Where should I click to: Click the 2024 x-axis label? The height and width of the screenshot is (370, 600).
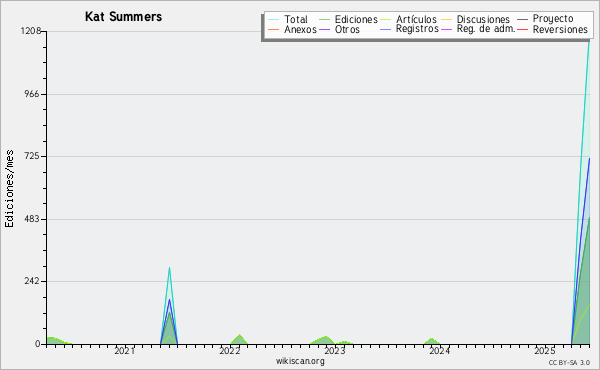439,351
